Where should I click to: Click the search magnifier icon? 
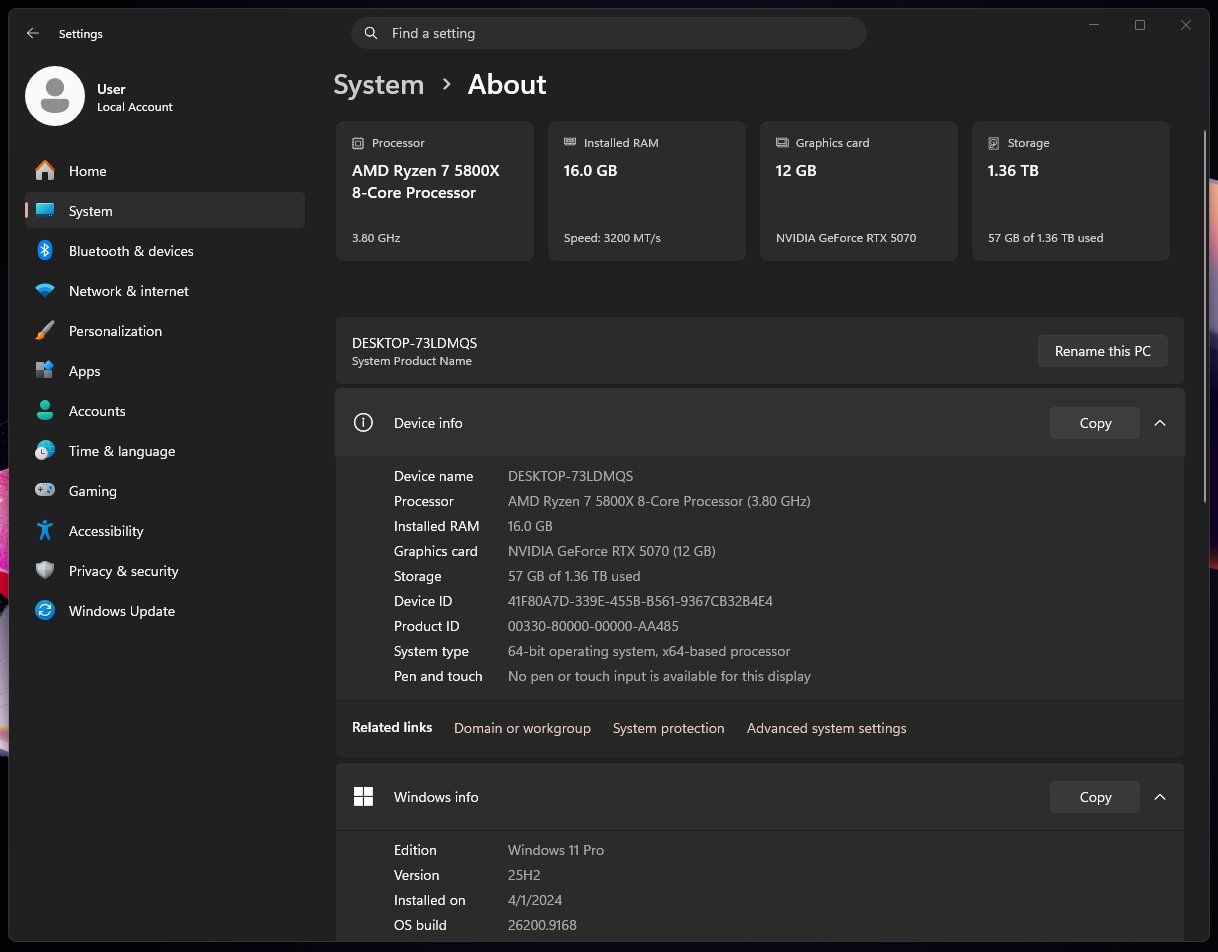pos(371,33)
